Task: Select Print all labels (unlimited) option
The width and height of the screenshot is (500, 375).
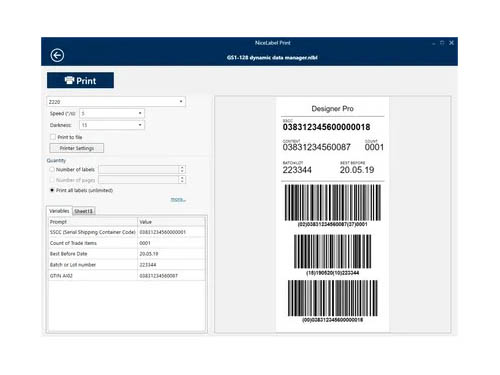Action: (x=52, y=190)
